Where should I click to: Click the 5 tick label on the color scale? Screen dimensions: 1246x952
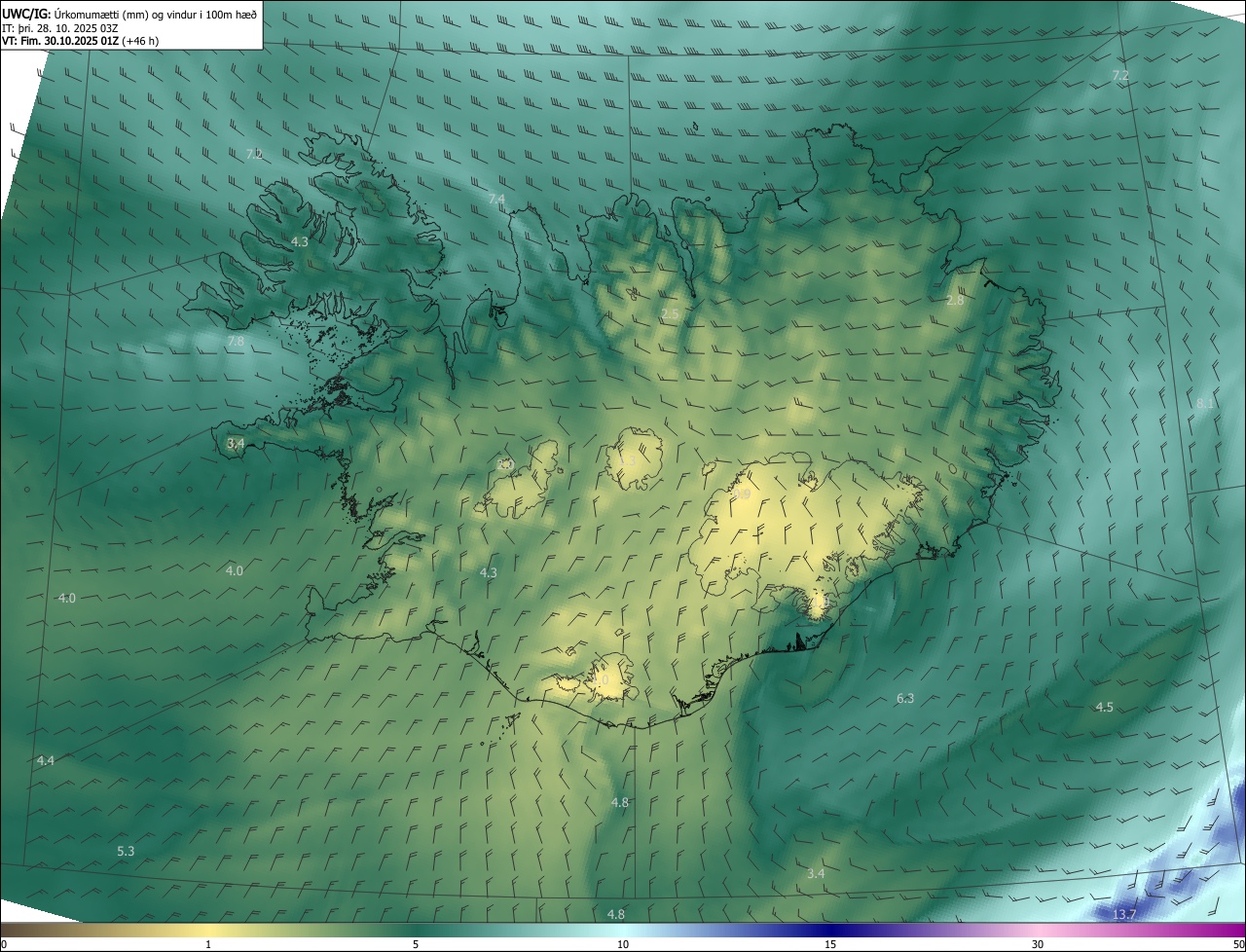point(416,945)
